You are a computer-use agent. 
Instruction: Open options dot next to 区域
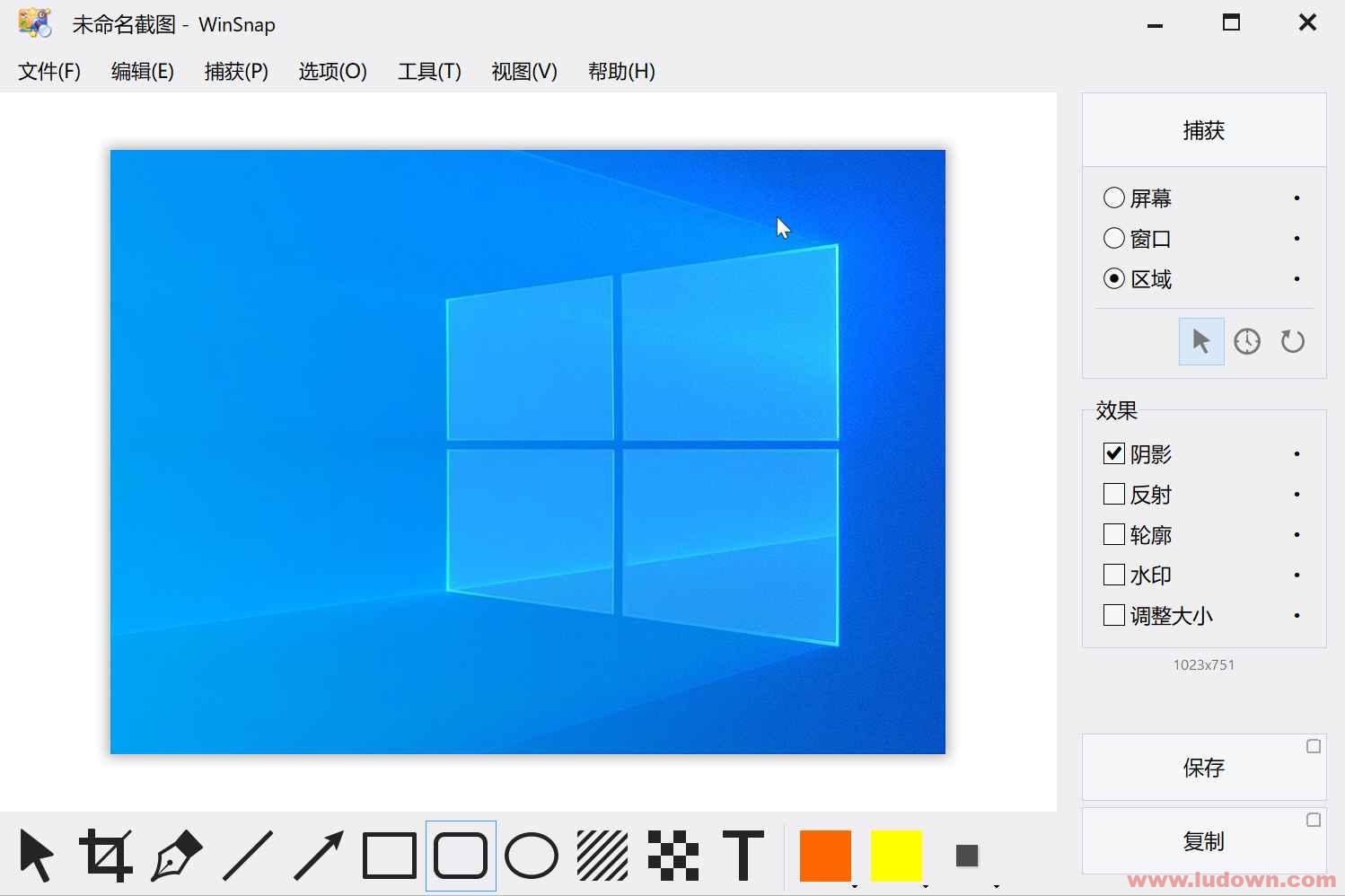pyautogui.click(x=1297, y=278)
